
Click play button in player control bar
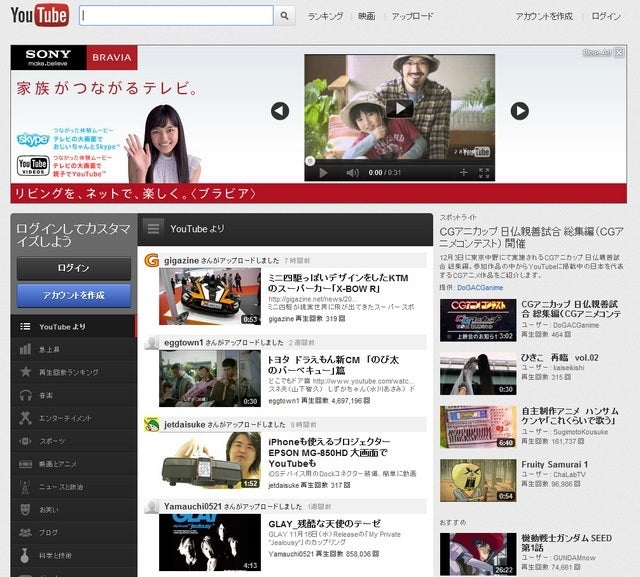coord(323,173)
